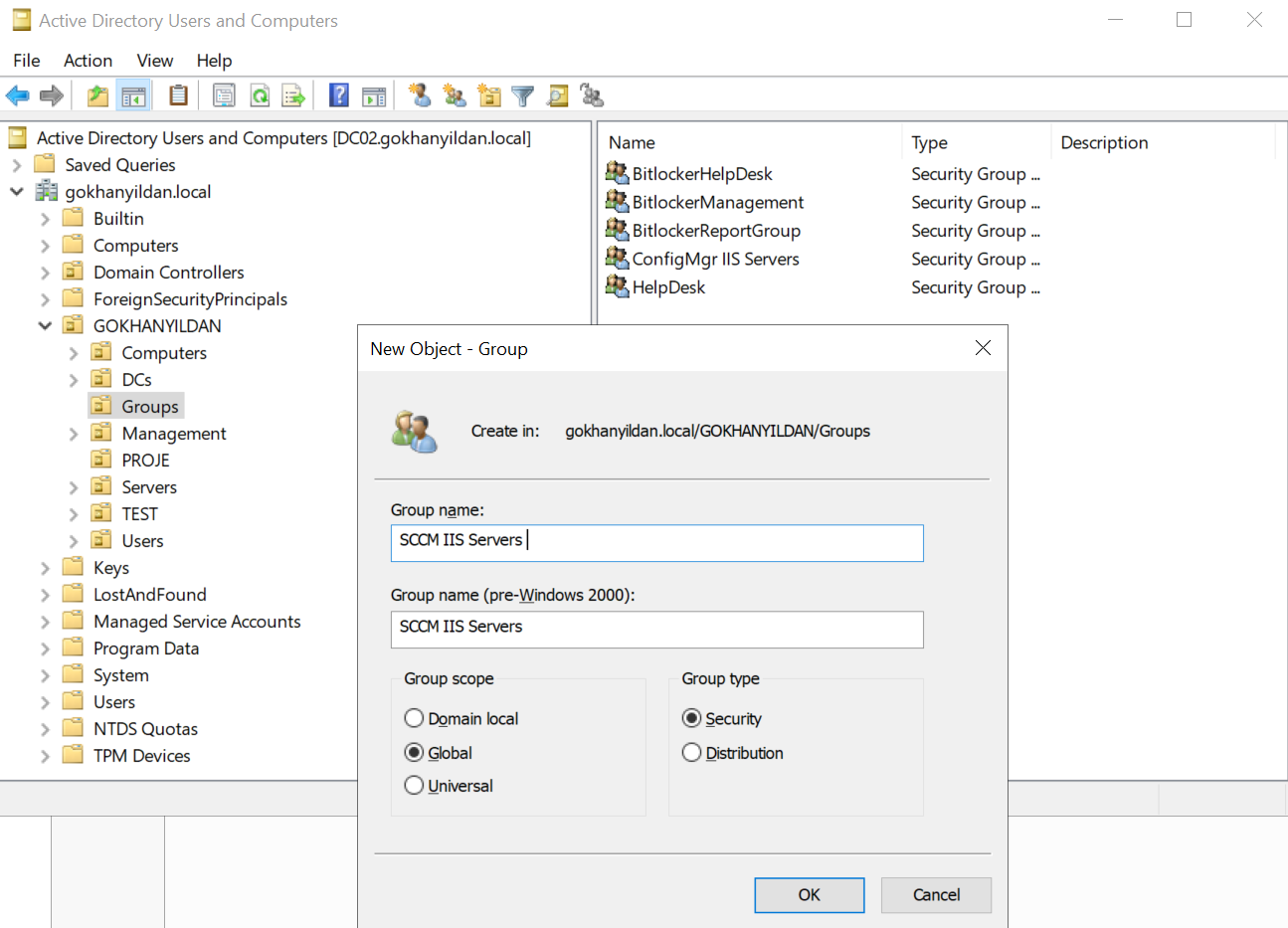
Task: Select root Active Directory Users and Computers node
Action: pos(283,137)
